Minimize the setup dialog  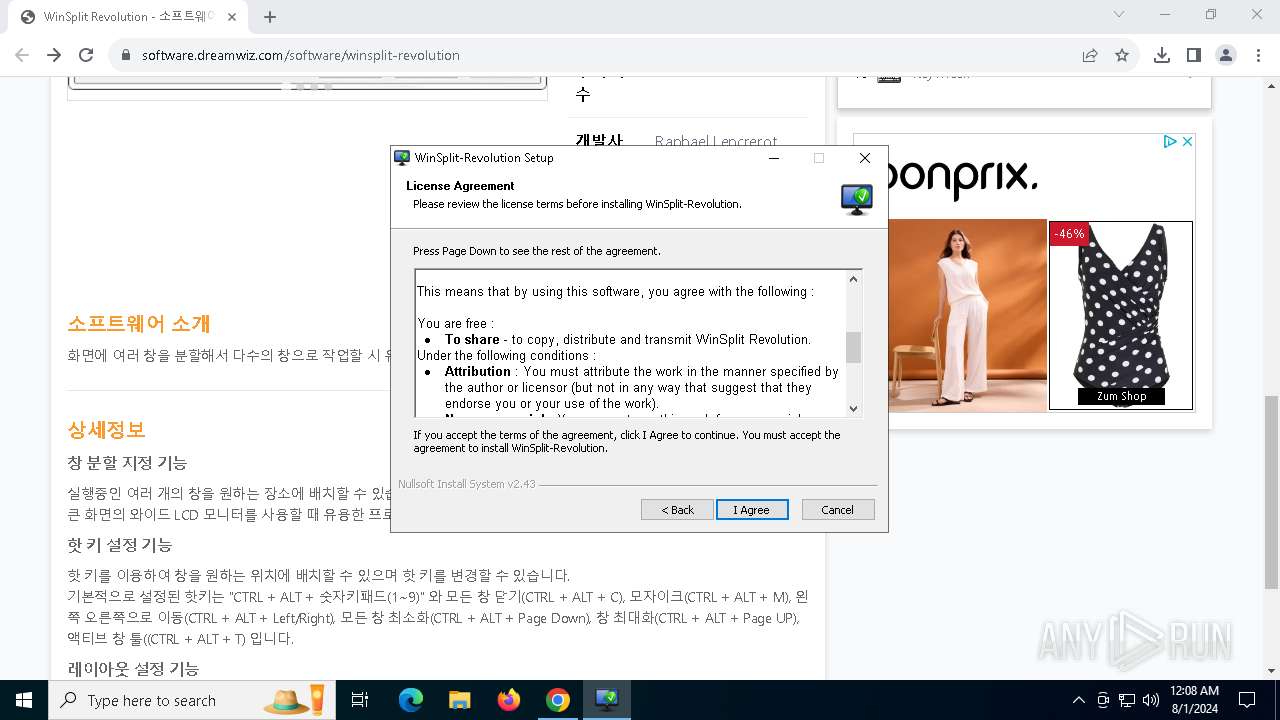coord(774,158)
